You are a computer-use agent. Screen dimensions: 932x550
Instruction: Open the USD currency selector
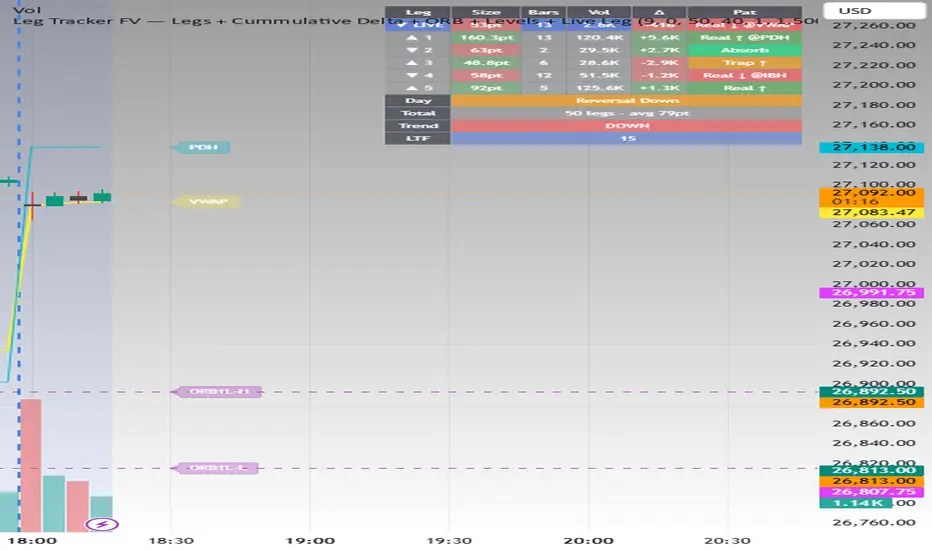point(873,11)
